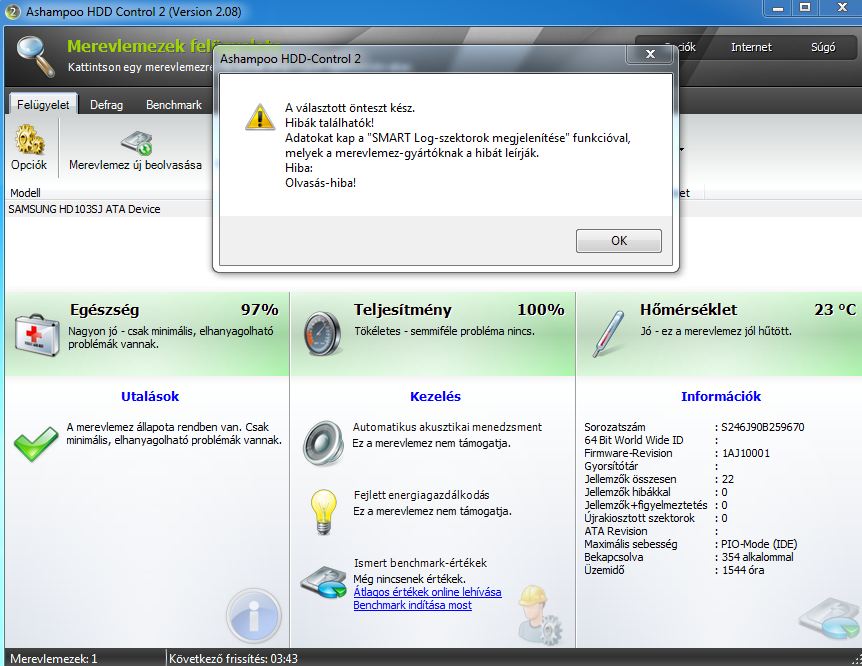Click Ismert benchmark-értékek label
Image resolution: width=862 pixels, height=666 pixels.
click(x=421, y=563)
